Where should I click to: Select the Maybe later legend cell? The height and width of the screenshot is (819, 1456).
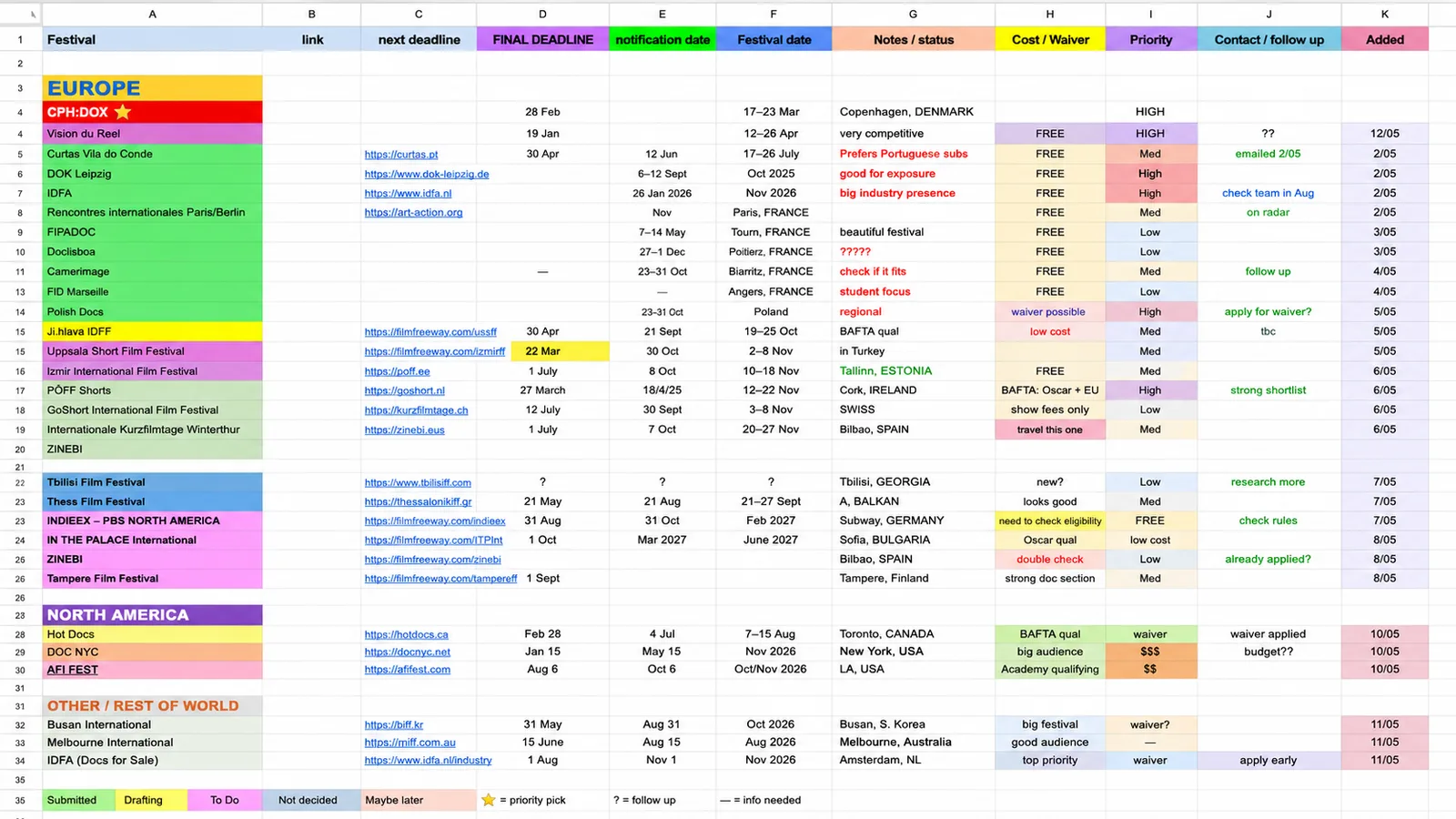click(x=419, y=800)
